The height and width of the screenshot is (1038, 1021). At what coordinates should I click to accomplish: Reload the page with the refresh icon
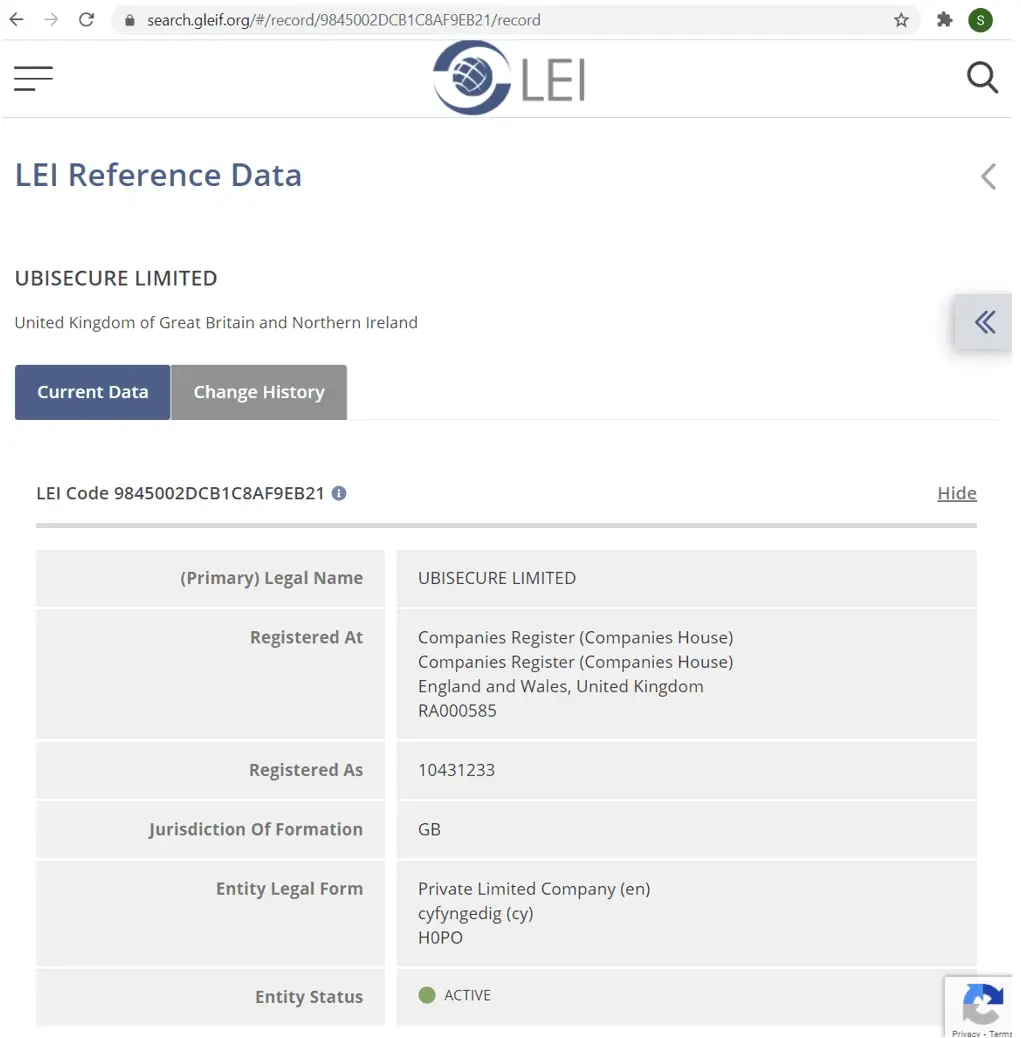(86, 20)
